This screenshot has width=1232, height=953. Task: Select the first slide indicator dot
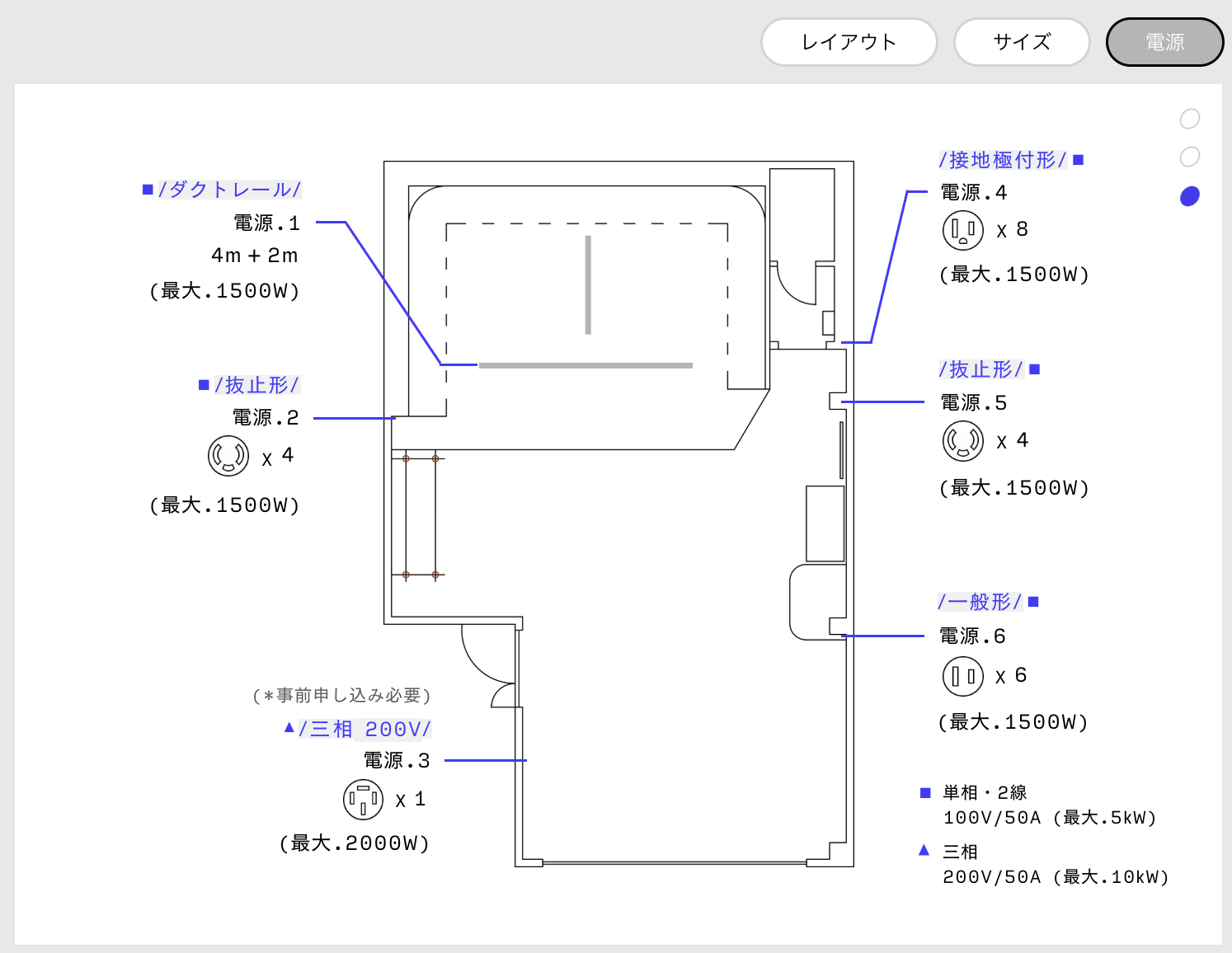(x=1190, y=119)
